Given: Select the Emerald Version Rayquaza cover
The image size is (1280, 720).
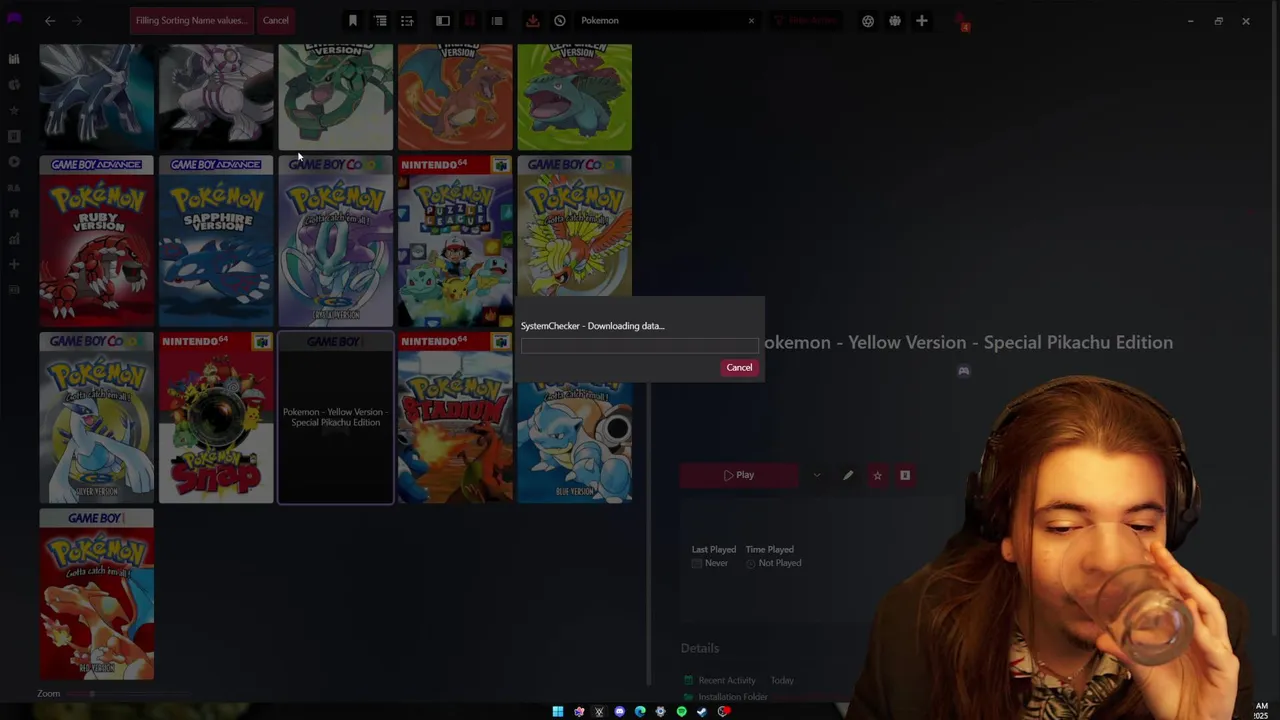Looking at the screenshot, I should [x=336, y=97].
